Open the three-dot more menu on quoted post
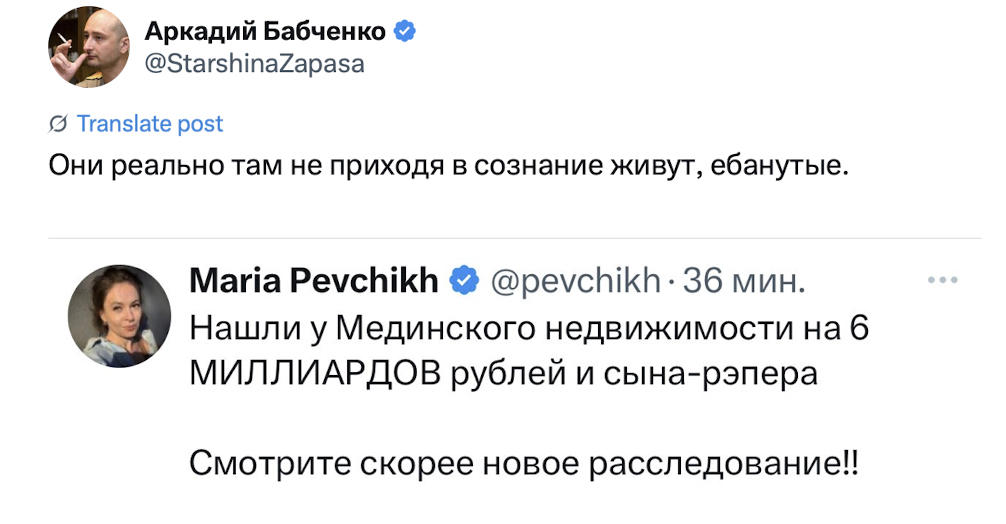Image resolution: width=1006 pixels, height=524 pixels. 943,280
